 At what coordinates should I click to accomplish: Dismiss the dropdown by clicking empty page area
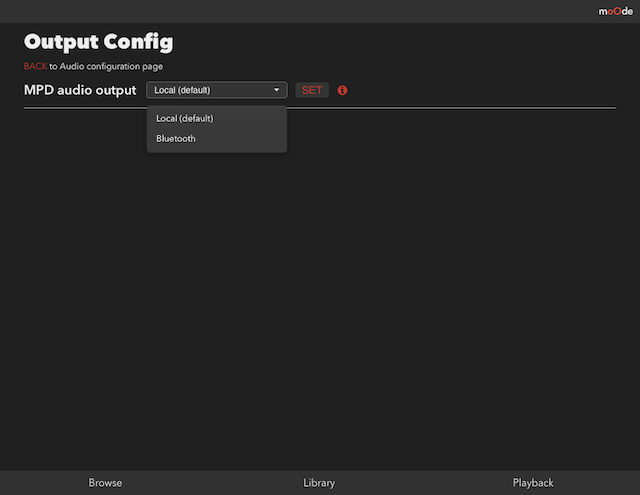pos(408,286)
